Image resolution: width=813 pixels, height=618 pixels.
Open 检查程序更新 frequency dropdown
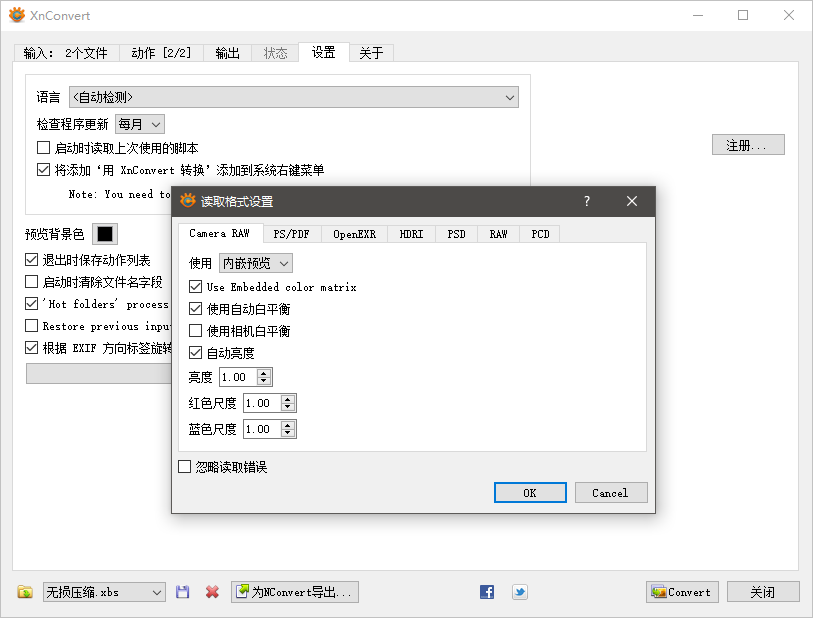pos(139,124)
